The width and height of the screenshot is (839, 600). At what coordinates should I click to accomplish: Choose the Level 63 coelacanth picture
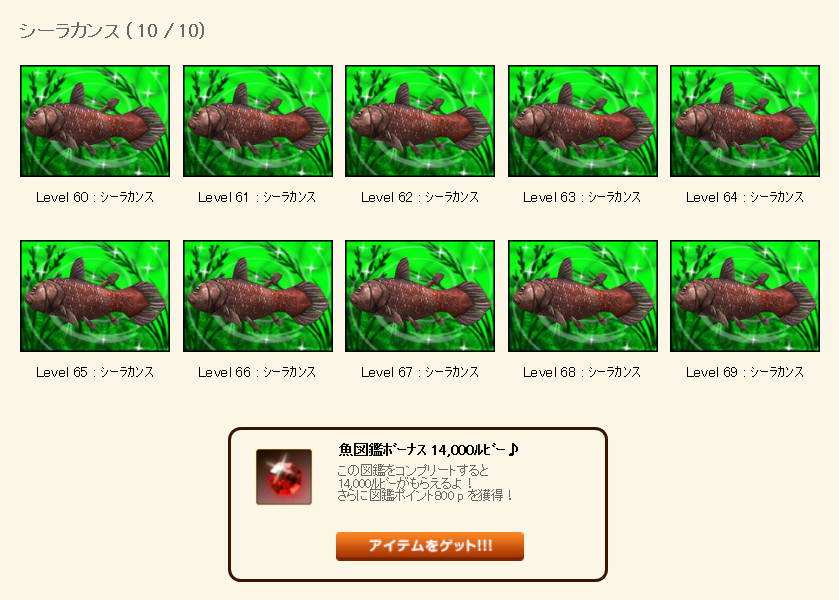(583, 121)
